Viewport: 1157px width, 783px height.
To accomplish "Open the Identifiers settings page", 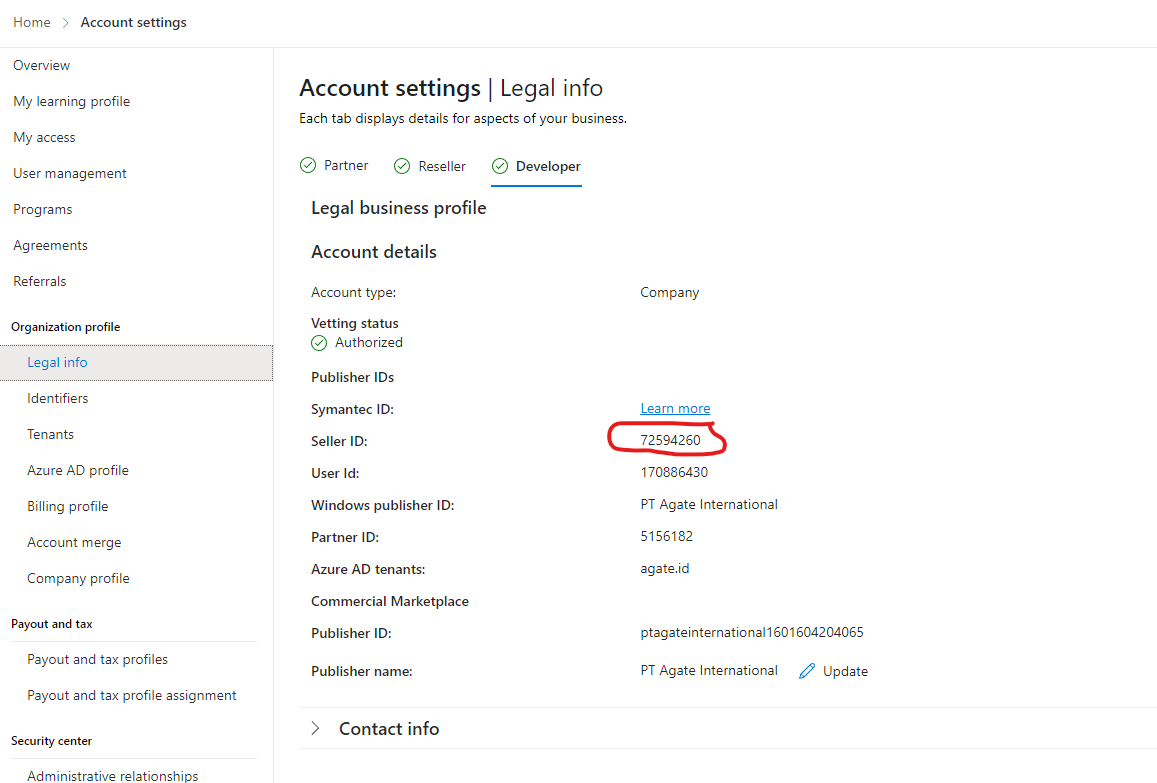I will click(58, 398).
